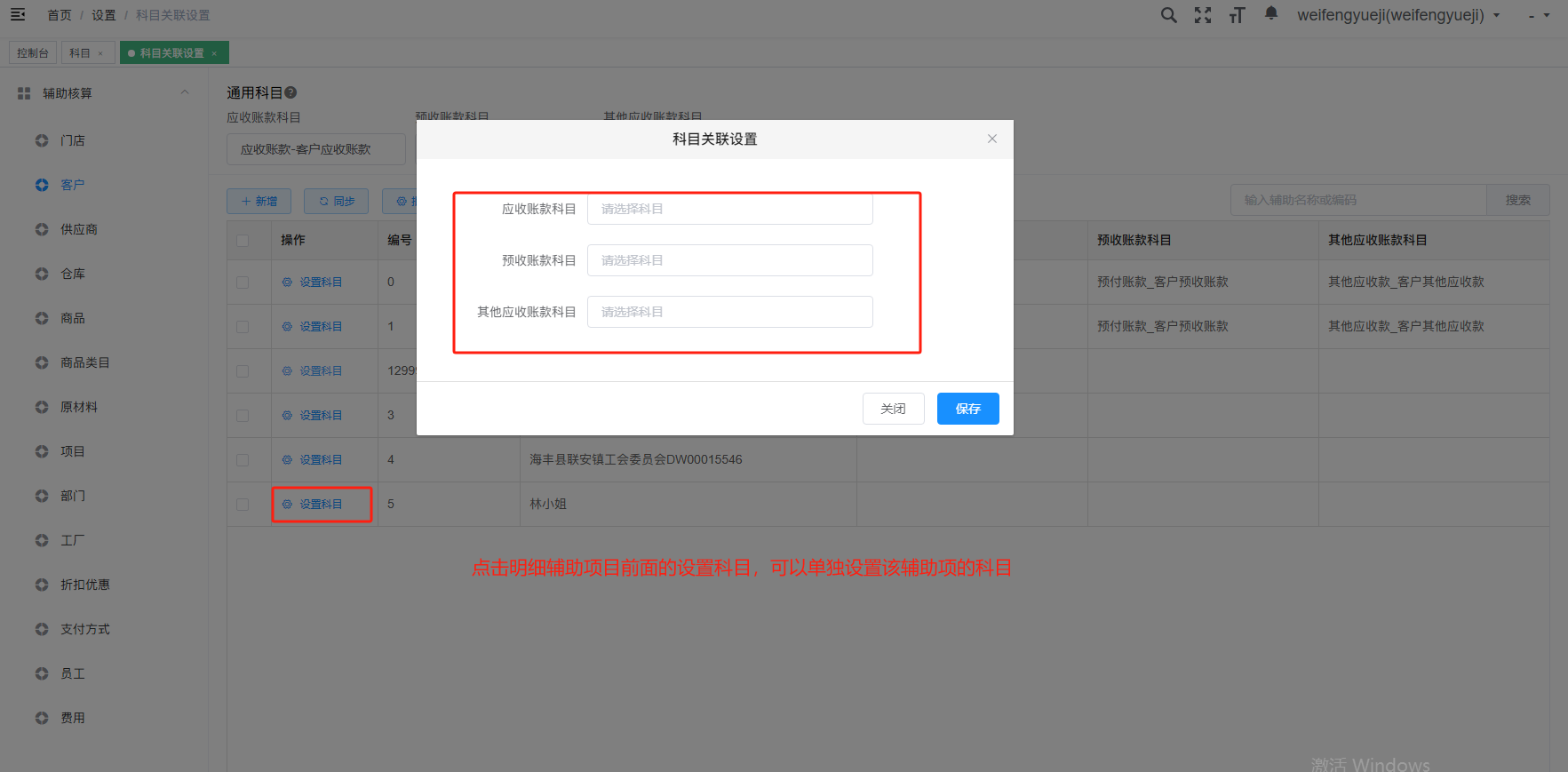Click the 同步 button
1568x772 pixels.
(336, 201)
